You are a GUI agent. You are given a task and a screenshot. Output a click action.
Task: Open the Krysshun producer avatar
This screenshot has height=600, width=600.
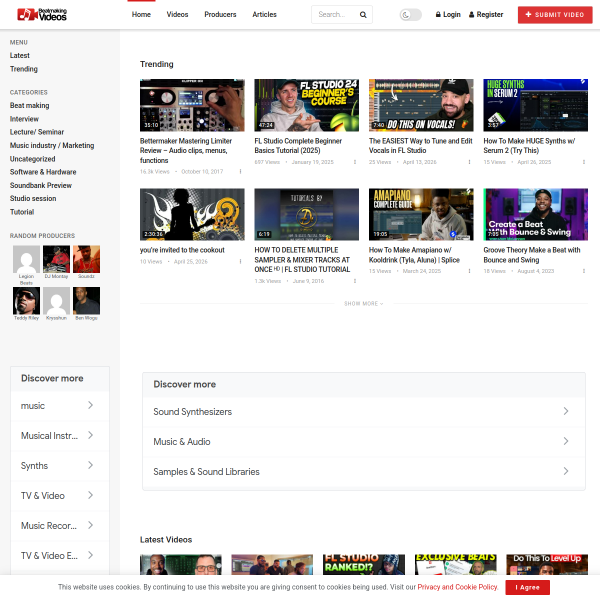coord(56,301)
